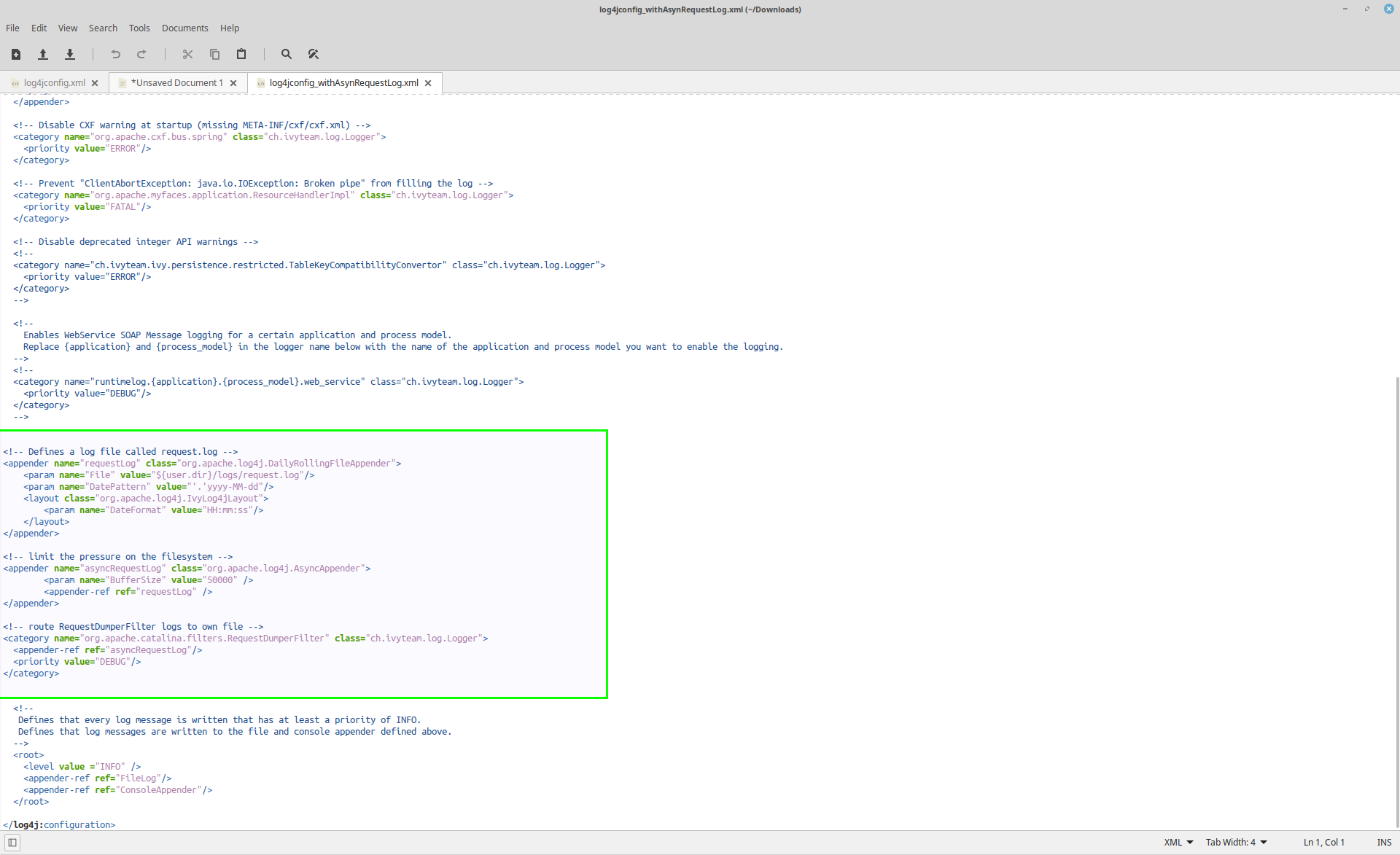Click the Ln 1, Col 1 position indicator

1324,843
